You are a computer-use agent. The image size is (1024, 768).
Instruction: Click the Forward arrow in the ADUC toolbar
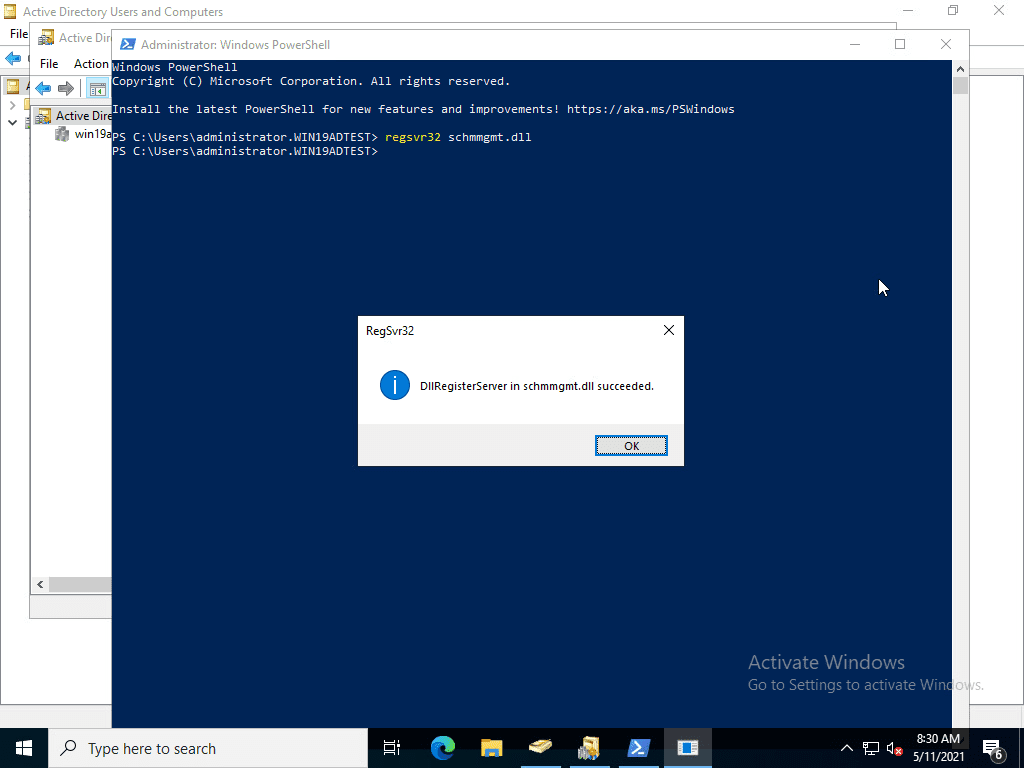[x=66, y=88]
